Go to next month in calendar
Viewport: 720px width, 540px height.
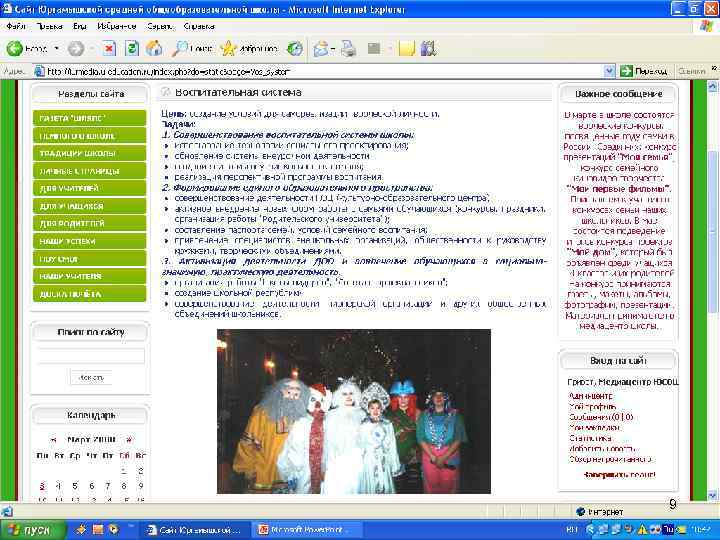pos(129,439)
